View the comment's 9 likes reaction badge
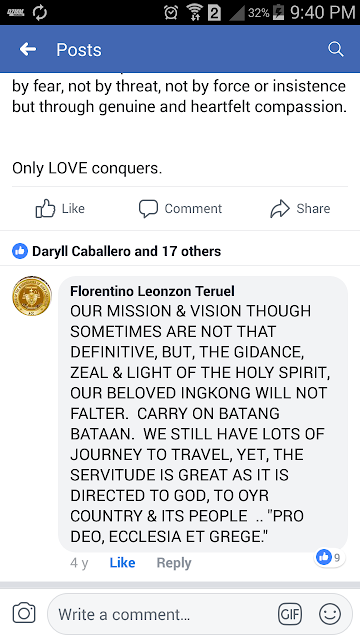The image size is (360, 640). click(x=330, y=557)
